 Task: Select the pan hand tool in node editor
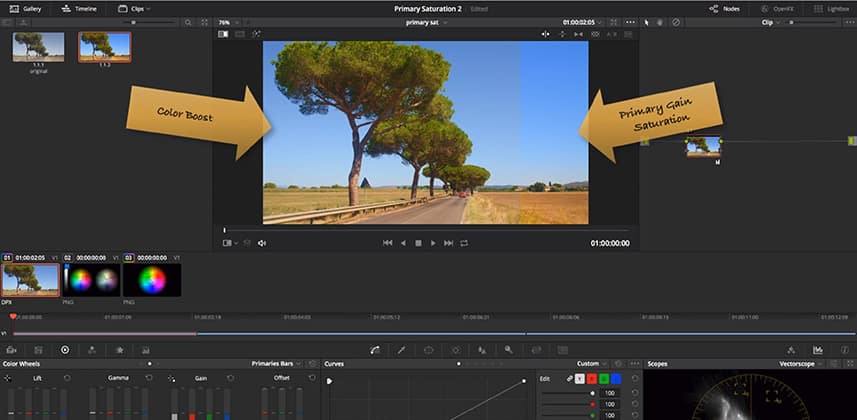(x=660, y=22)
